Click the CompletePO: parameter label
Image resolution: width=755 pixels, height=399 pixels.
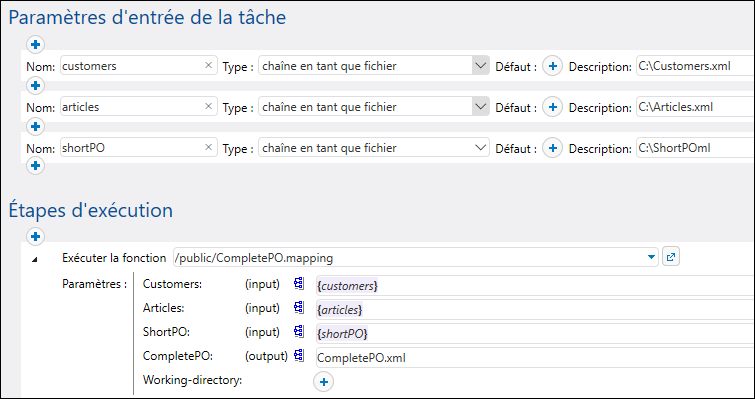coord(178,356)
